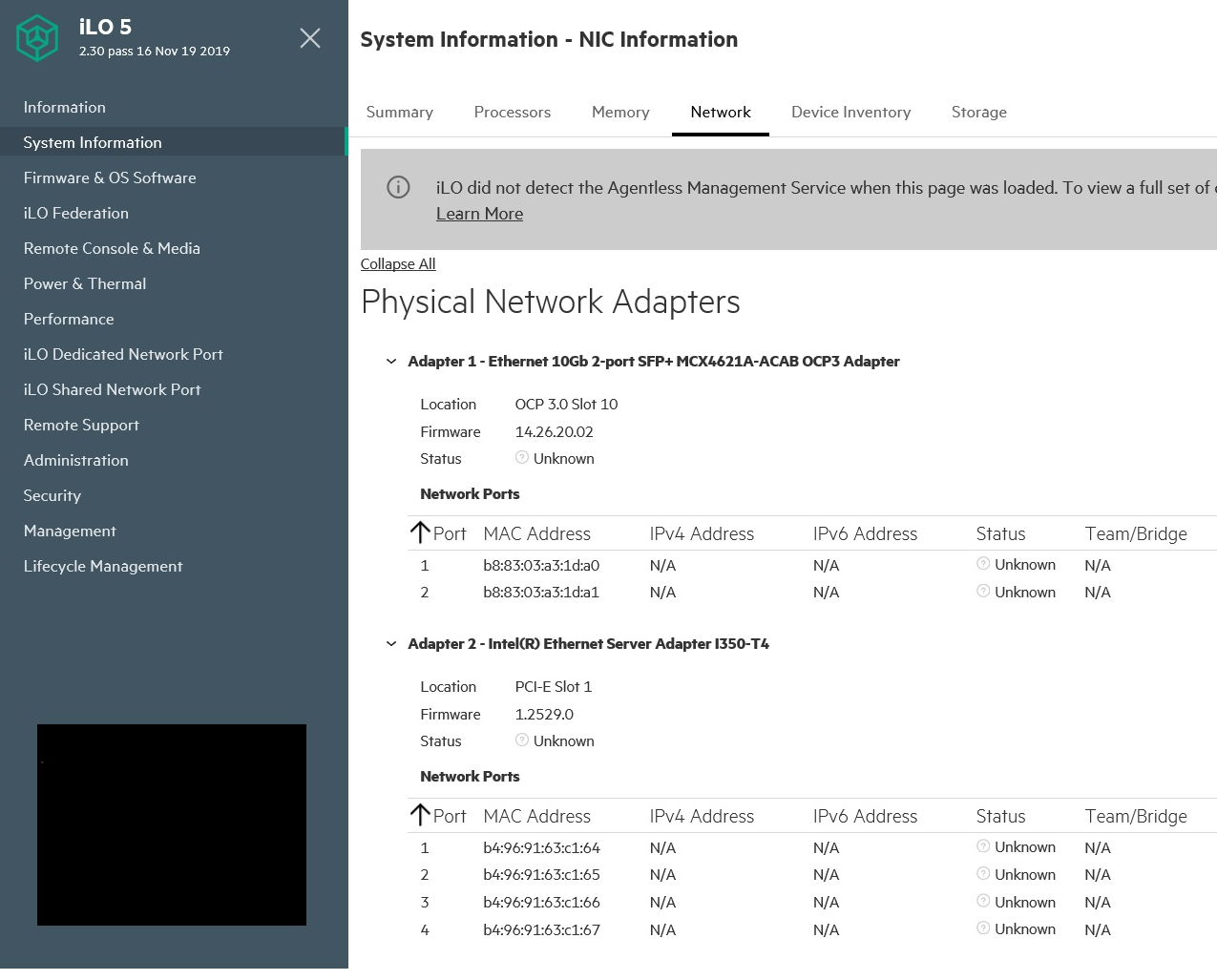The image size is (1217, 980).
Task: Select Power & Thermal in the sidebar
Action: pos(84,283)
